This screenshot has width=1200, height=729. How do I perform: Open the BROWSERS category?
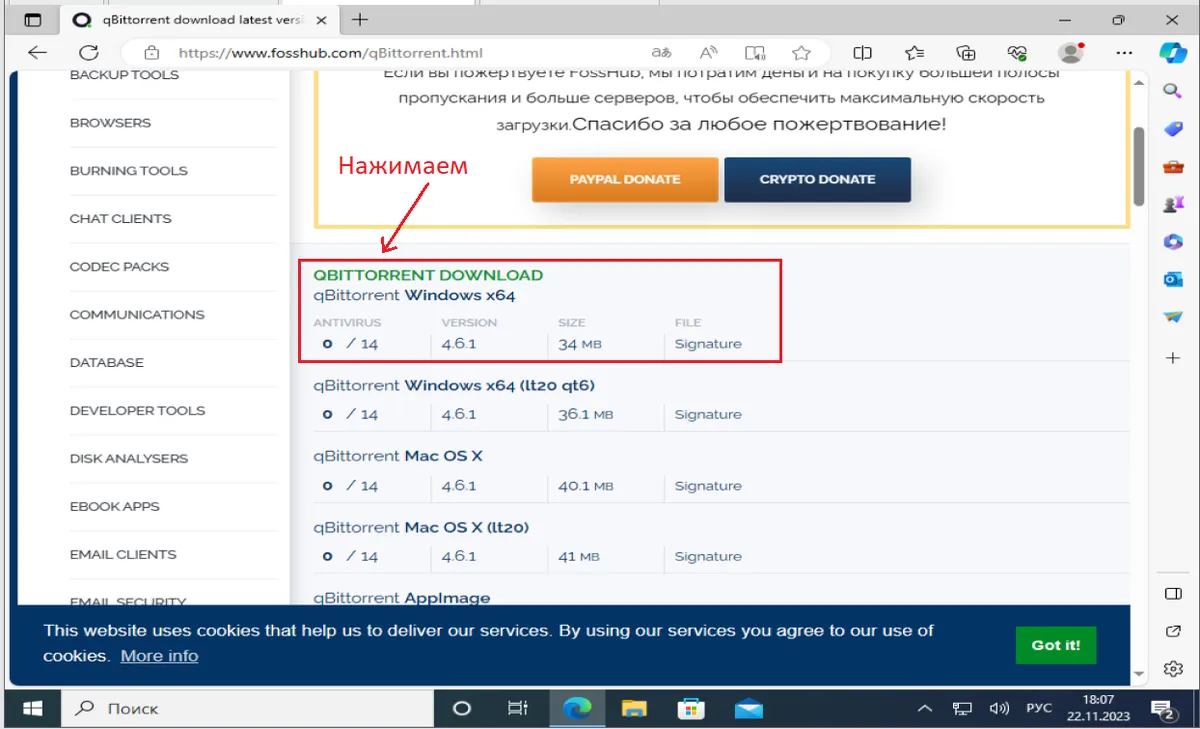click(110, 123)
